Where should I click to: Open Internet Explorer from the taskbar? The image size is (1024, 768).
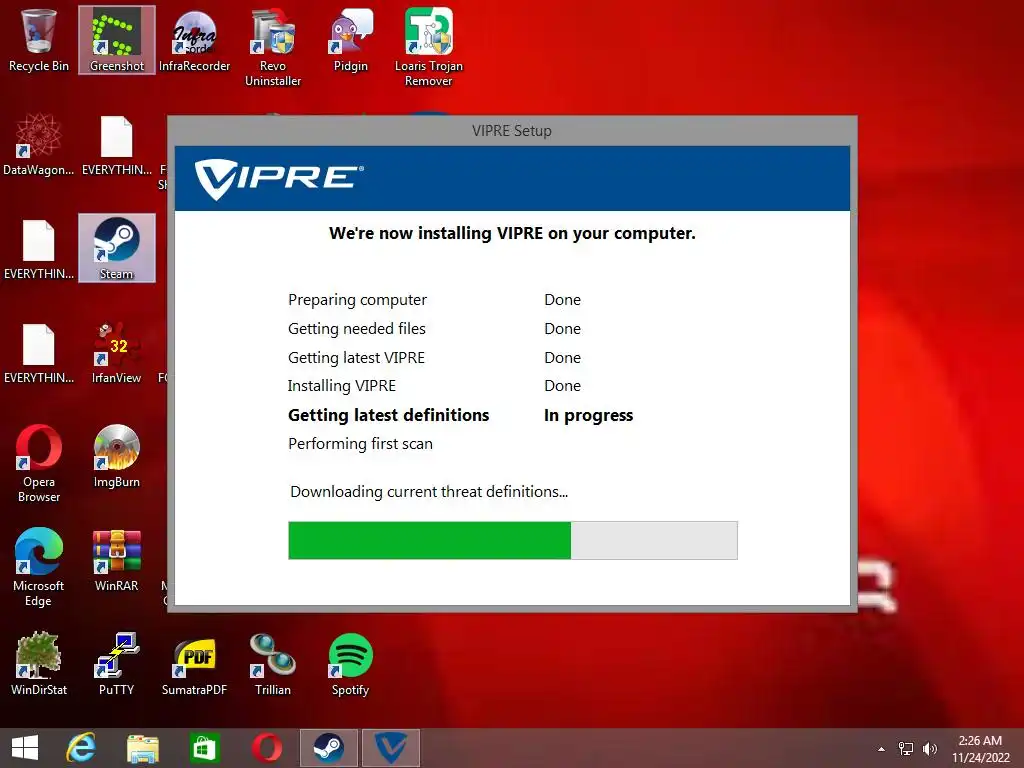pyautogui.click(x=82, y=748)
